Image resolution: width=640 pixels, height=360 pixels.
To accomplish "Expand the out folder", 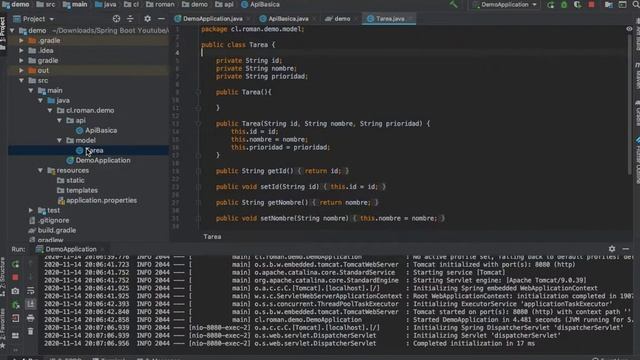I will coord(21,71).
